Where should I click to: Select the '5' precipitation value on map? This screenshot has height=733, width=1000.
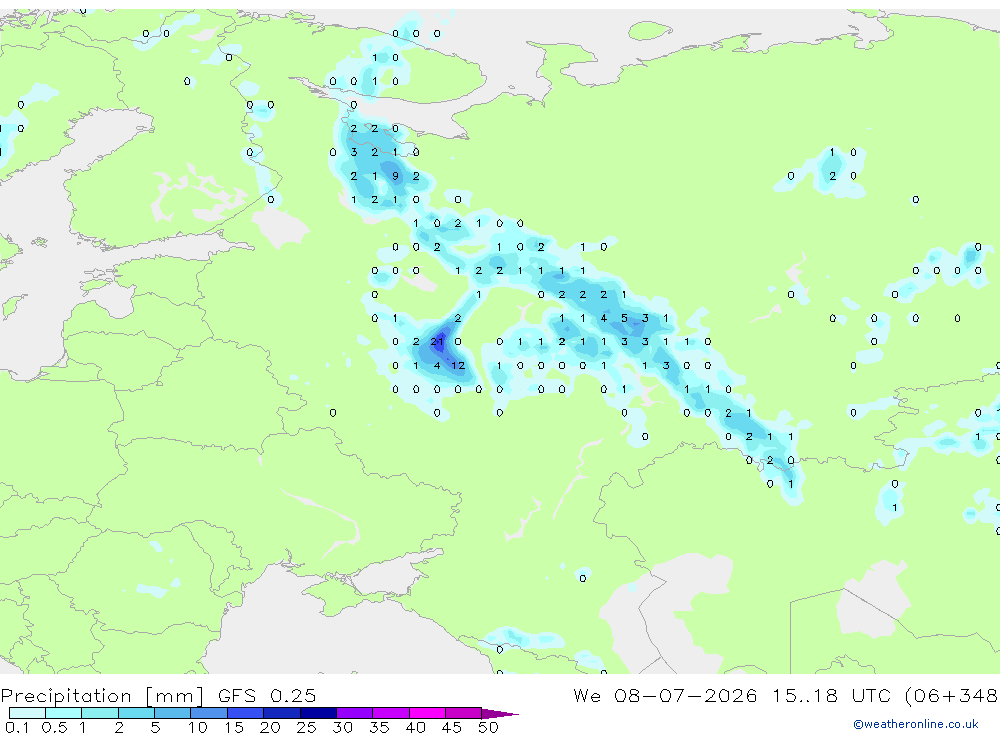click(624, 318)
